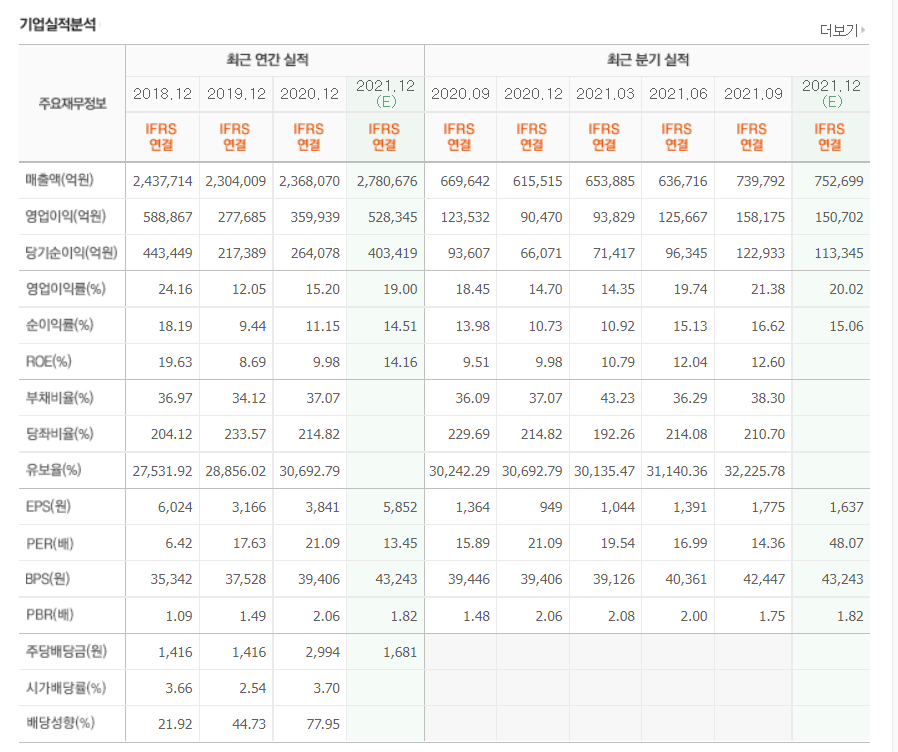Click the operating profit 158,175

coord(760,218)
